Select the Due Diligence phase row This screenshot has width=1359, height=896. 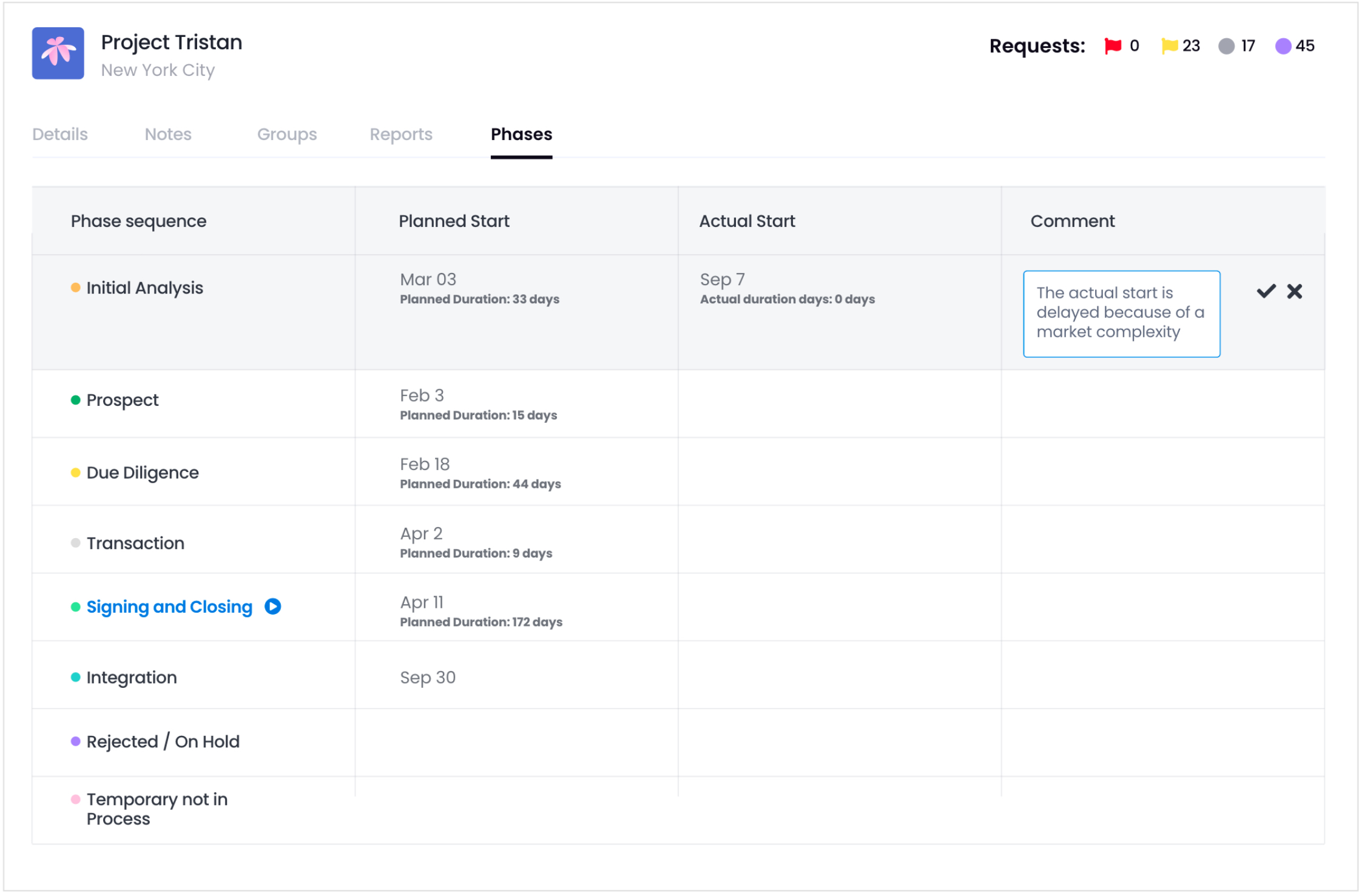tap(143, 473)
